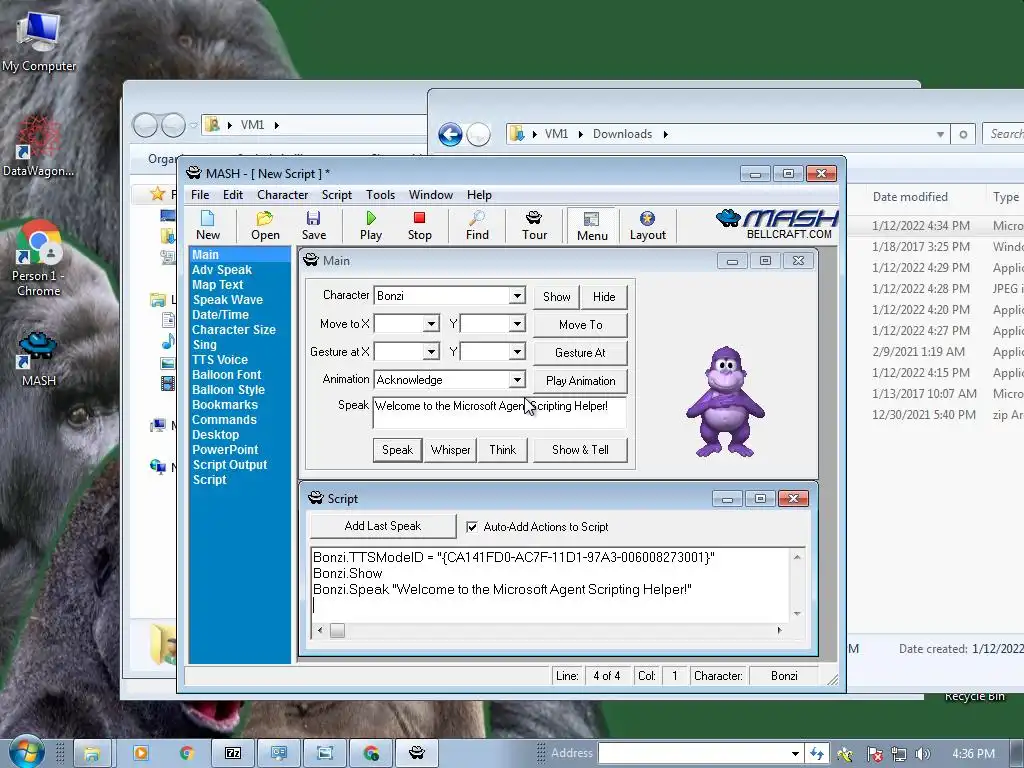Open the Window menu
The image size is (1024, 768).
[430, 195]
